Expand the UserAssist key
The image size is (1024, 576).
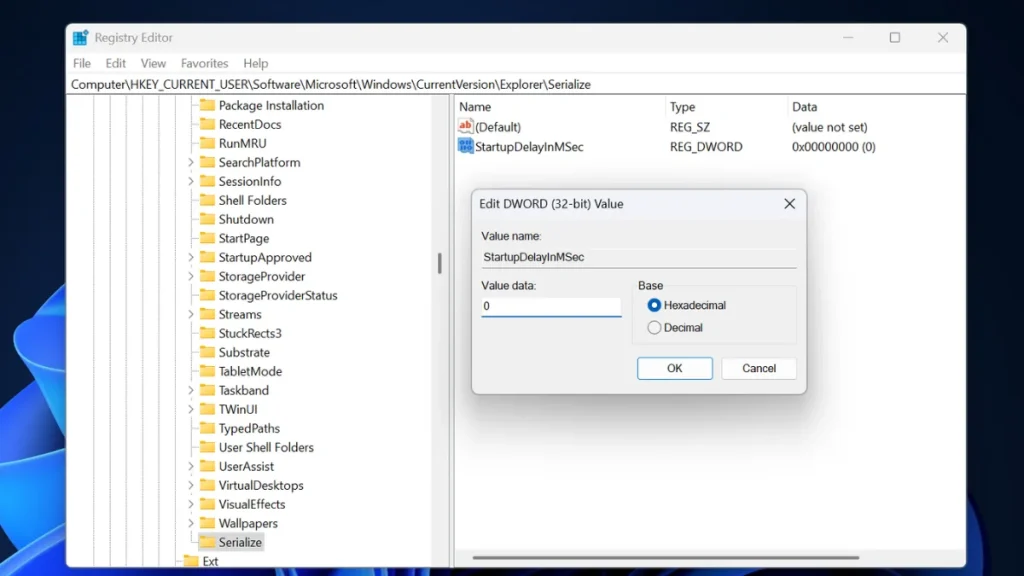[191, 466]
